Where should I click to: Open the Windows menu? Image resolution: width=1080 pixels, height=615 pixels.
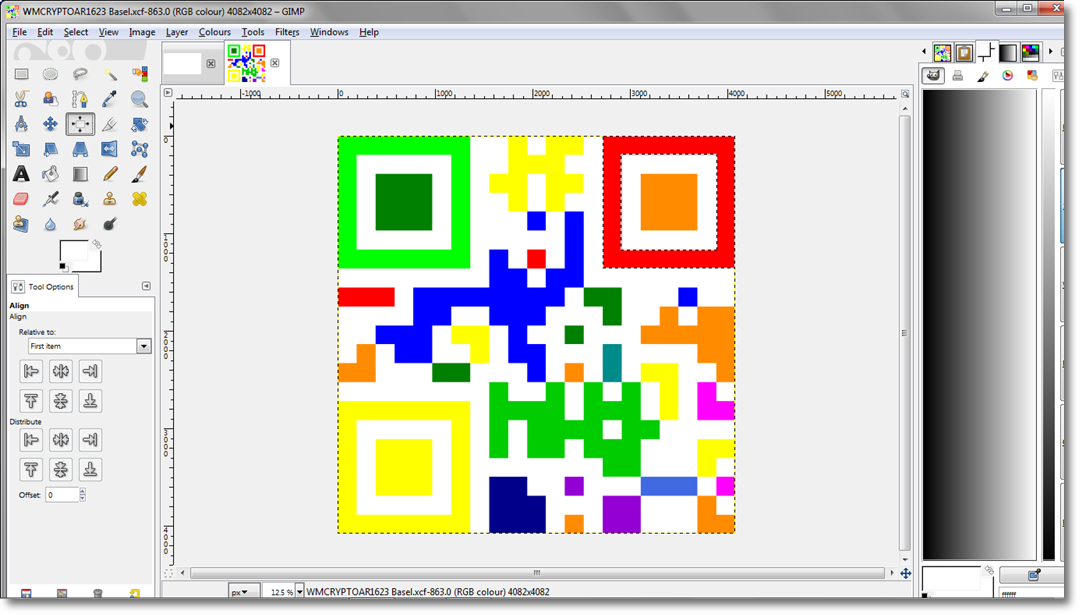(329, 32)
